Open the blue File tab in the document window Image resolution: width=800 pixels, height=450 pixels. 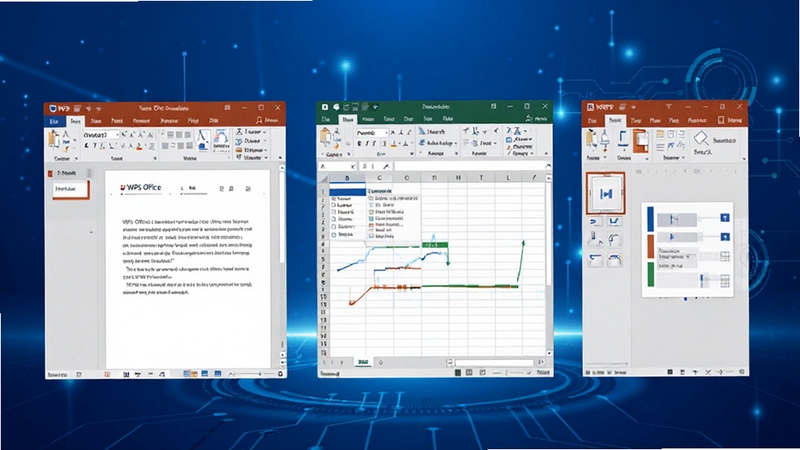tap(54, 121)
